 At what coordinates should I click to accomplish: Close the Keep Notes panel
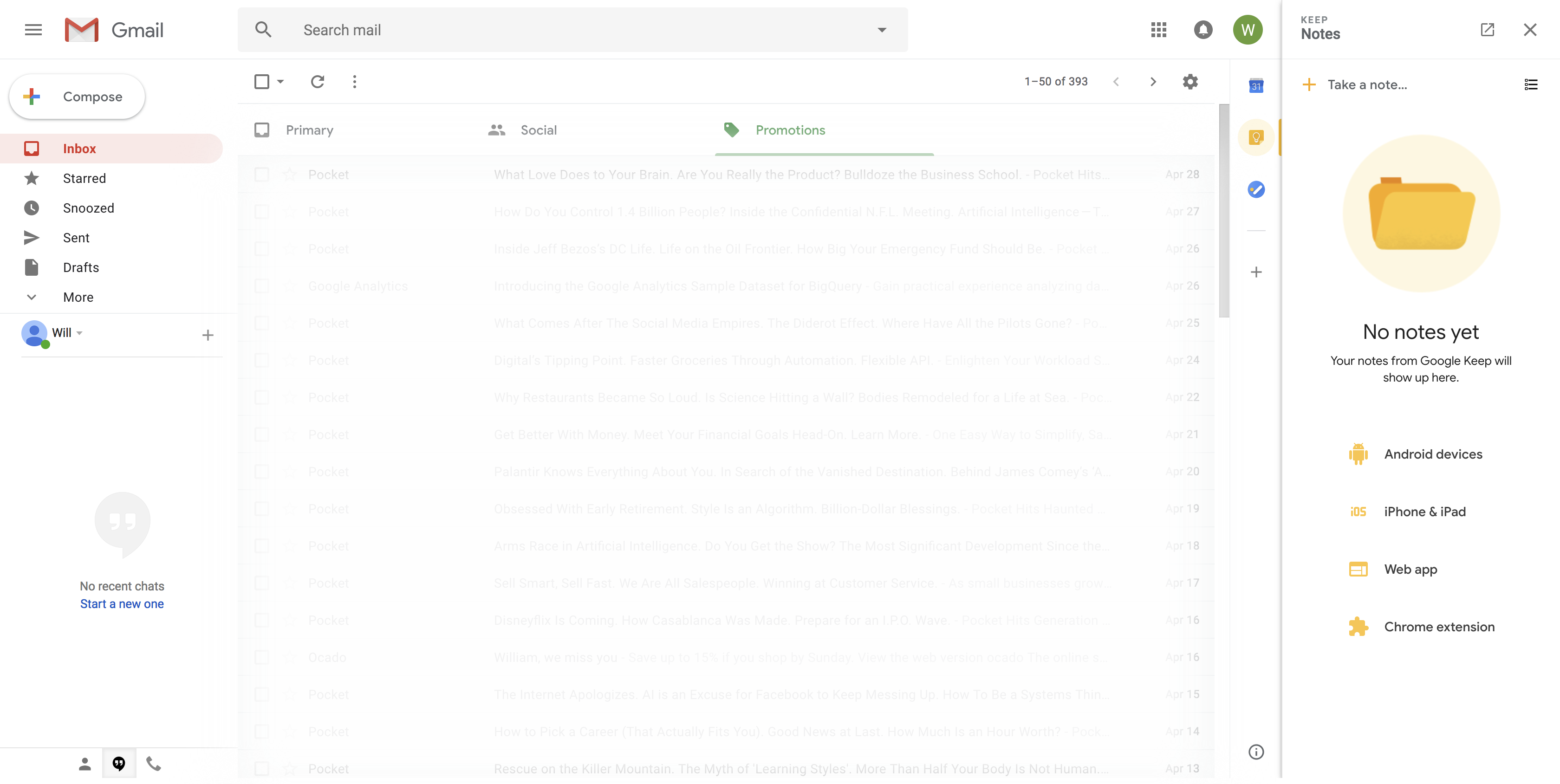tap(1530, 30)
